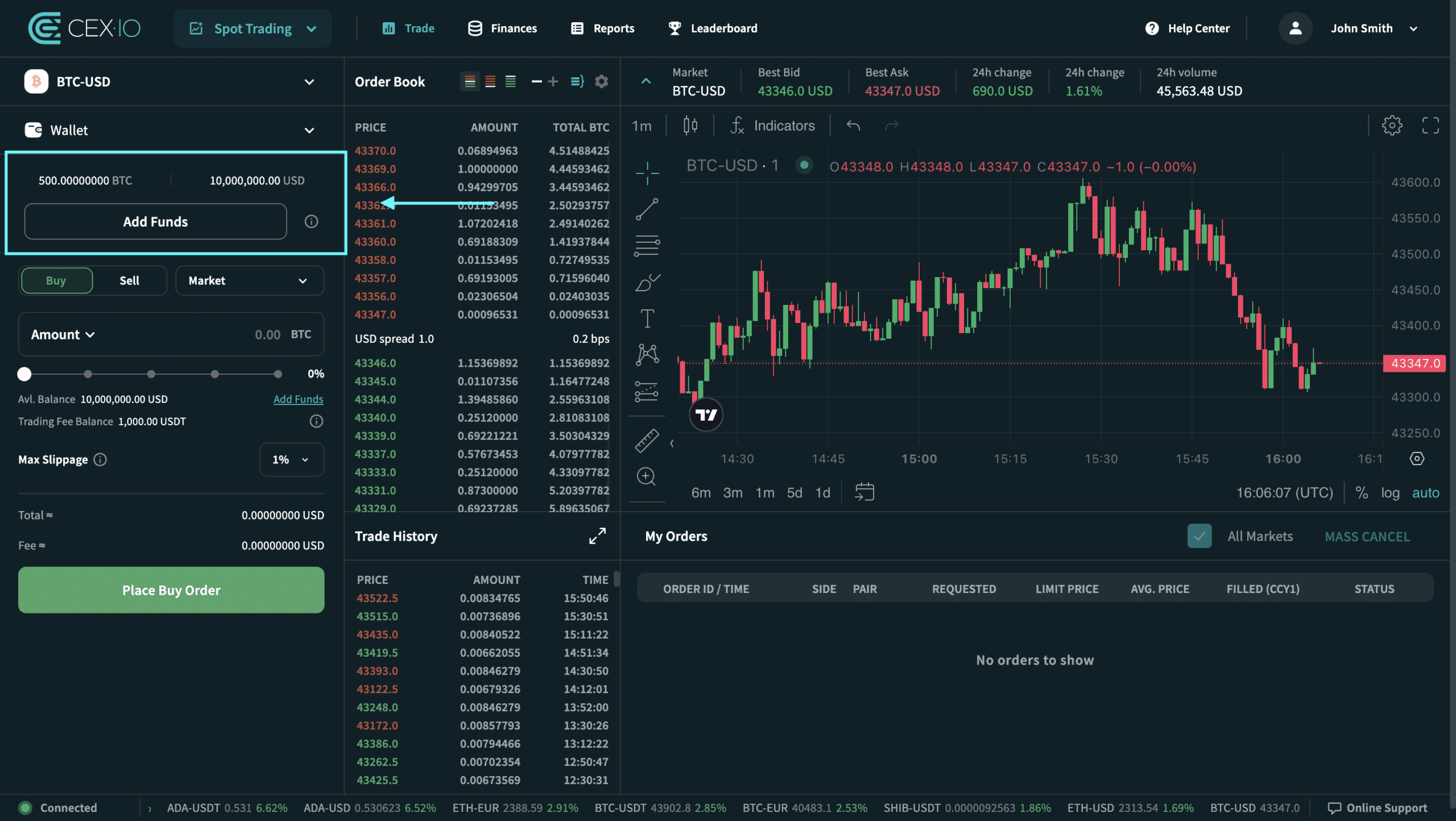Click Add Funds info icon in wallet

(311, 222)
